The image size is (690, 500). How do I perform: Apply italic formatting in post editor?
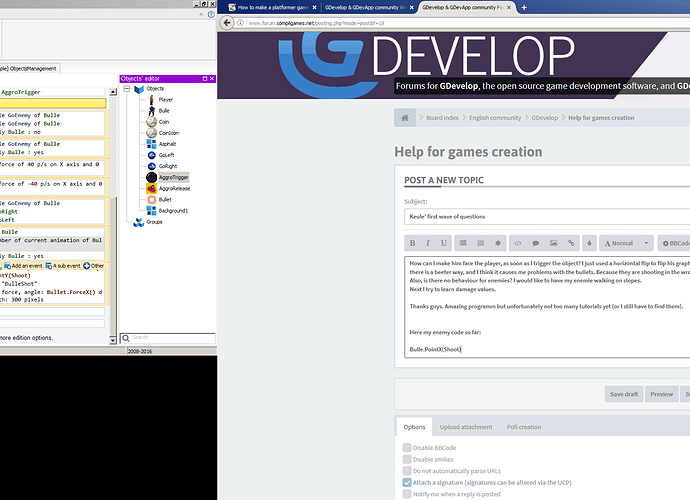[x=427, y=243]
